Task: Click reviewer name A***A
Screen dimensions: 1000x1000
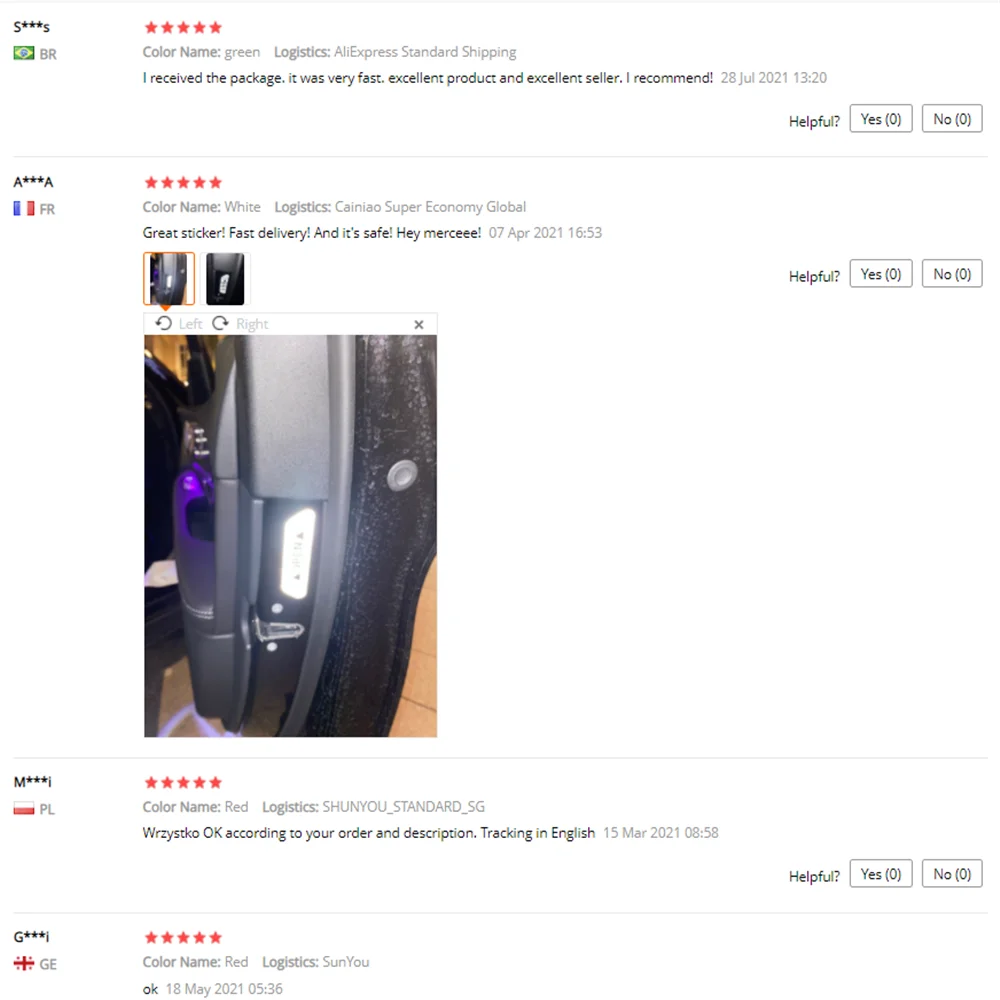Action: pos(33,182)
